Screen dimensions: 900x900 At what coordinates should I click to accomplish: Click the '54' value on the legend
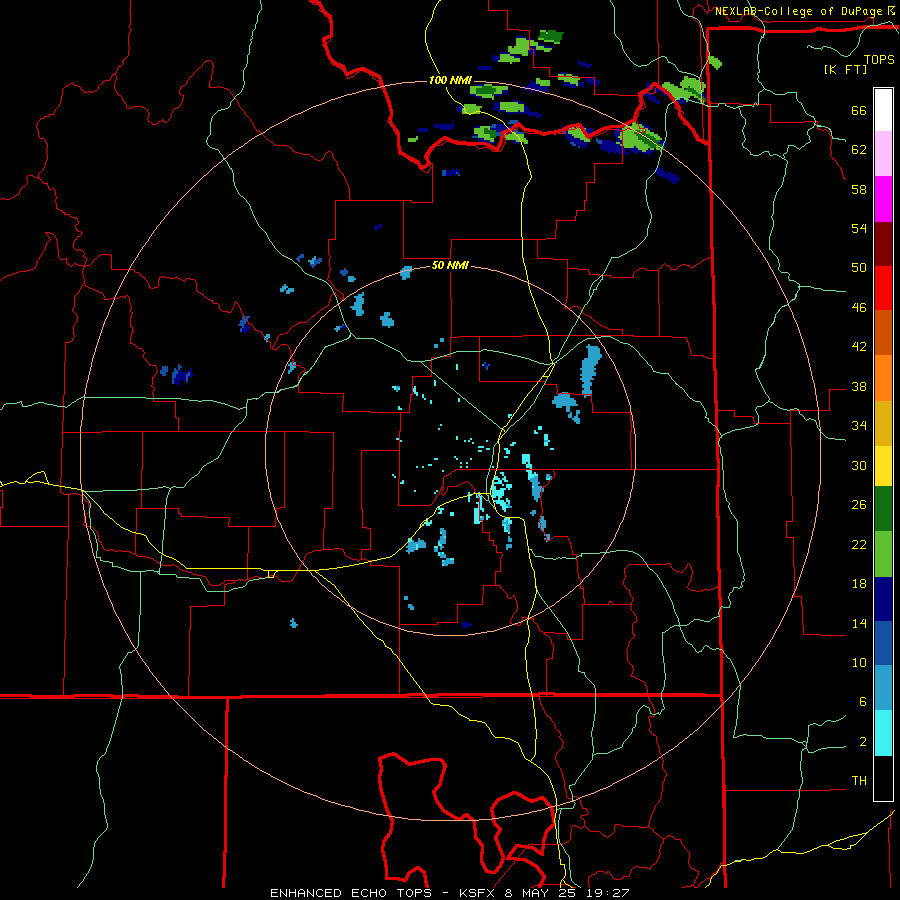pyautogui.click(x=859, y=228)
